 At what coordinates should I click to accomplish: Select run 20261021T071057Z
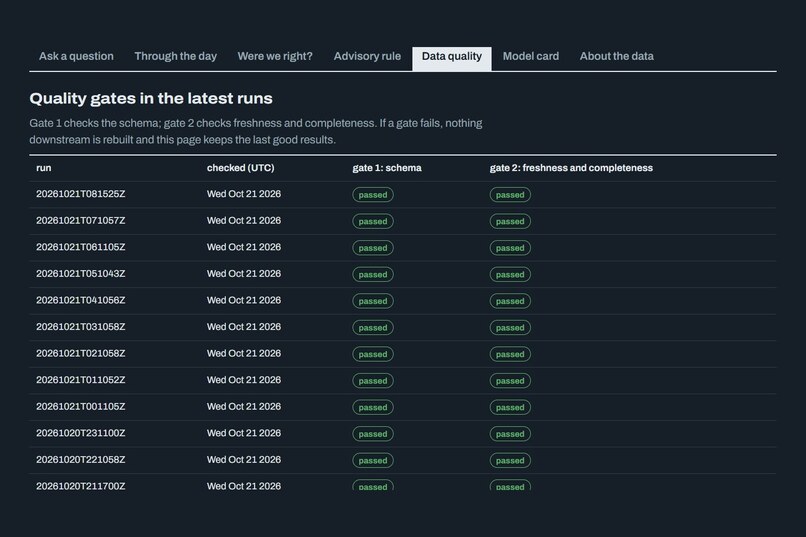pyautogui.click(x=81, y=221)
